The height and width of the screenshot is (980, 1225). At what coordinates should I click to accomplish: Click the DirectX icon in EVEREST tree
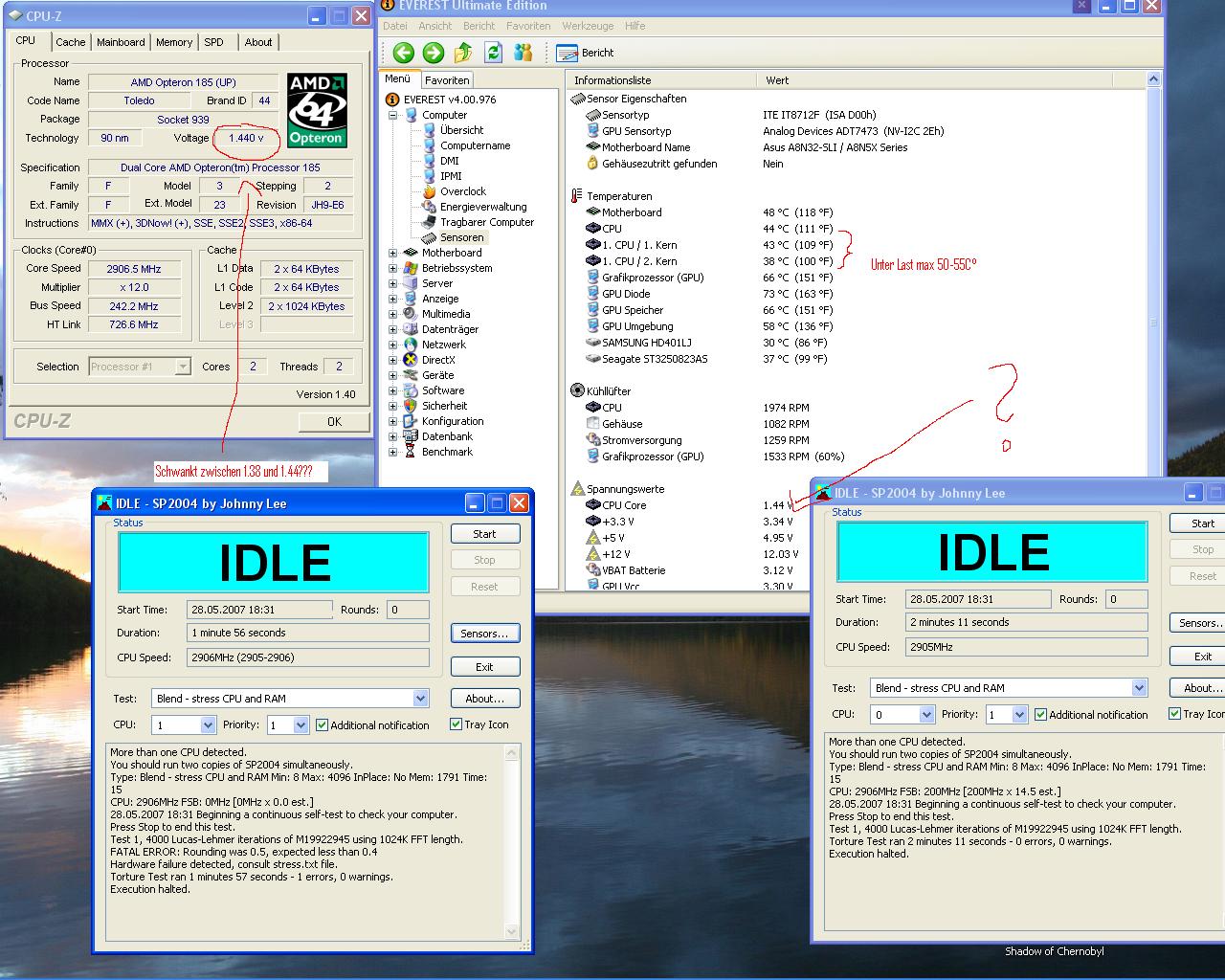412,360
